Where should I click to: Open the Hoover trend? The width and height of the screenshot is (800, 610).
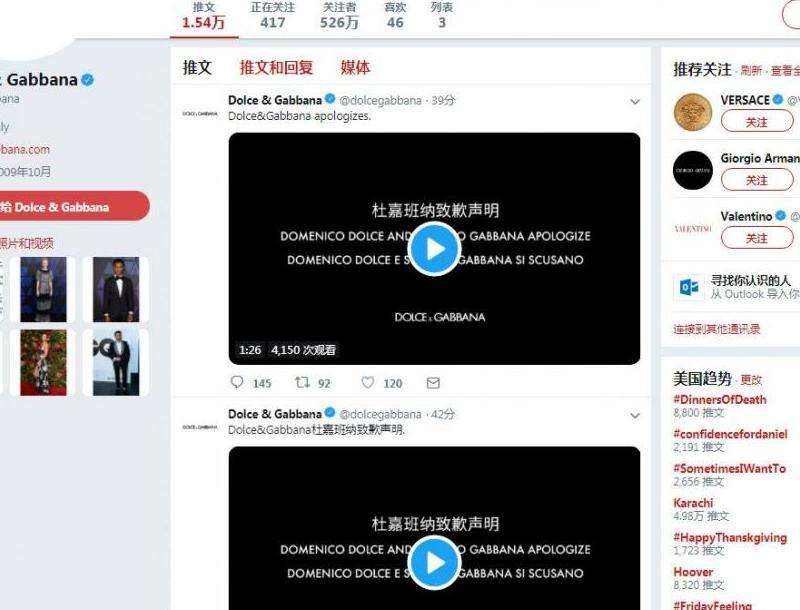(693, 572)
